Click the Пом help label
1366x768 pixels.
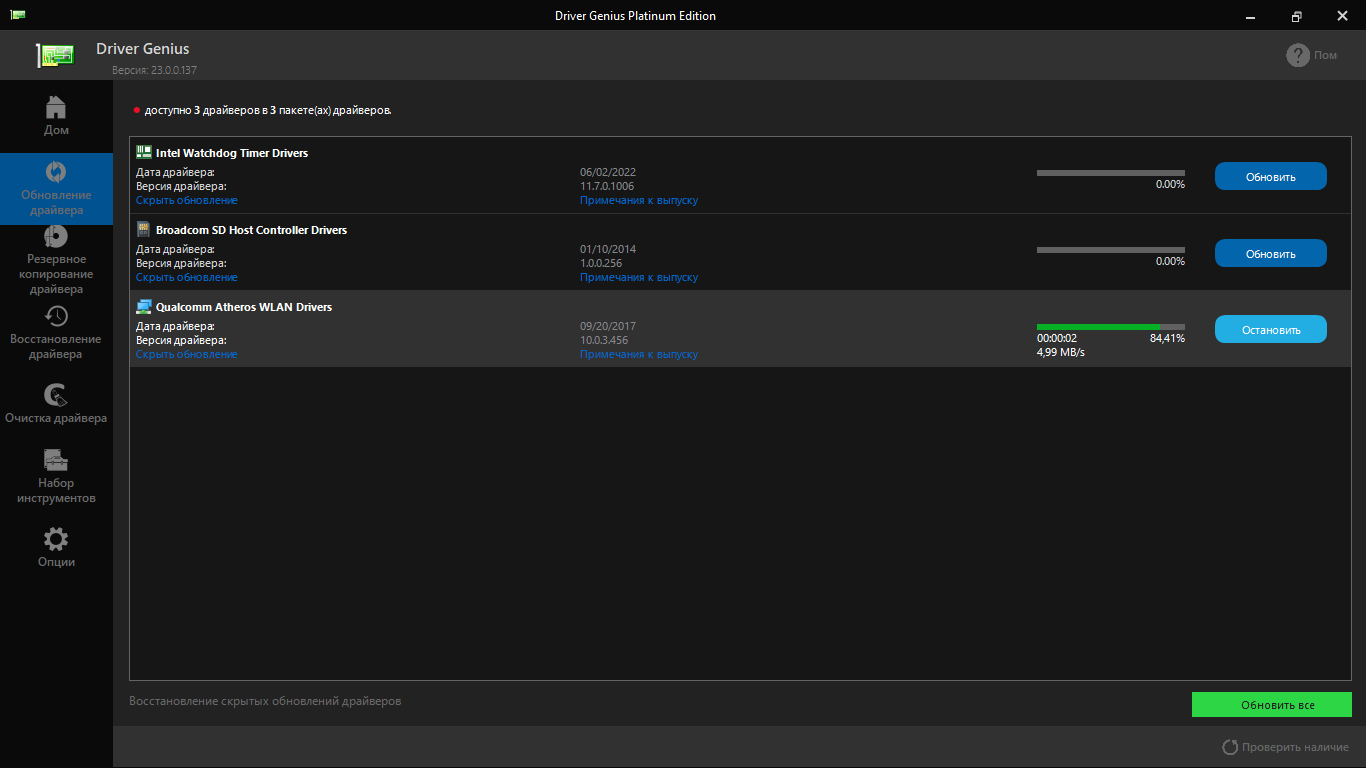[x=1326, y=55]
